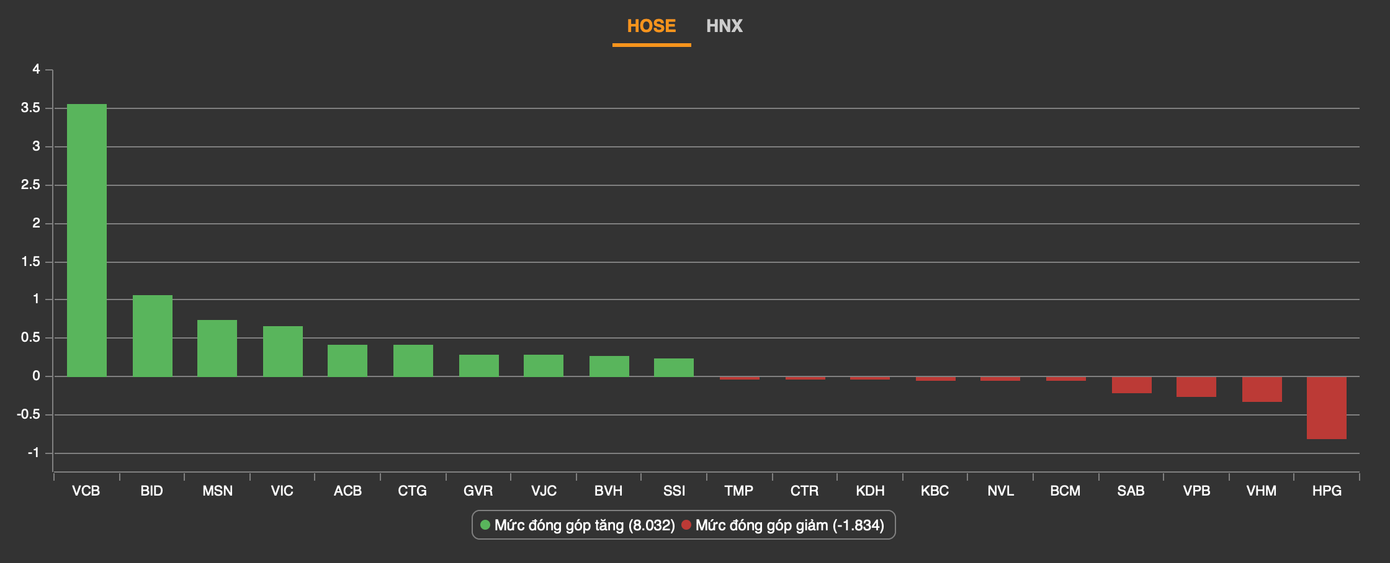This screenshot has width=1390, height=563.
Task: Click the BVH axis label
Action: (x=608, y=491)
